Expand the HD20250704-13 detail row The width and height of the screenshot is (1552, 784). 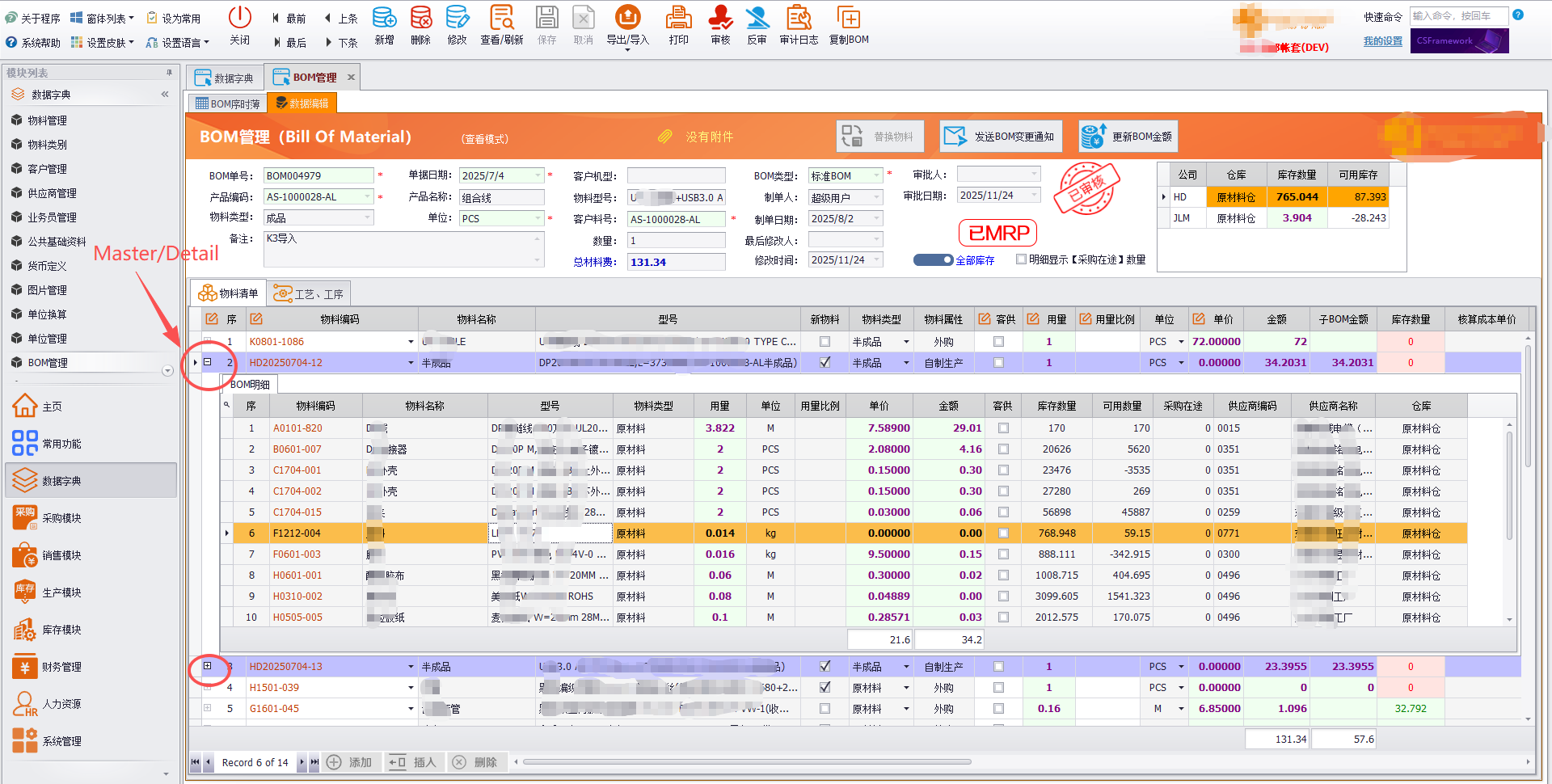[209, 666]
